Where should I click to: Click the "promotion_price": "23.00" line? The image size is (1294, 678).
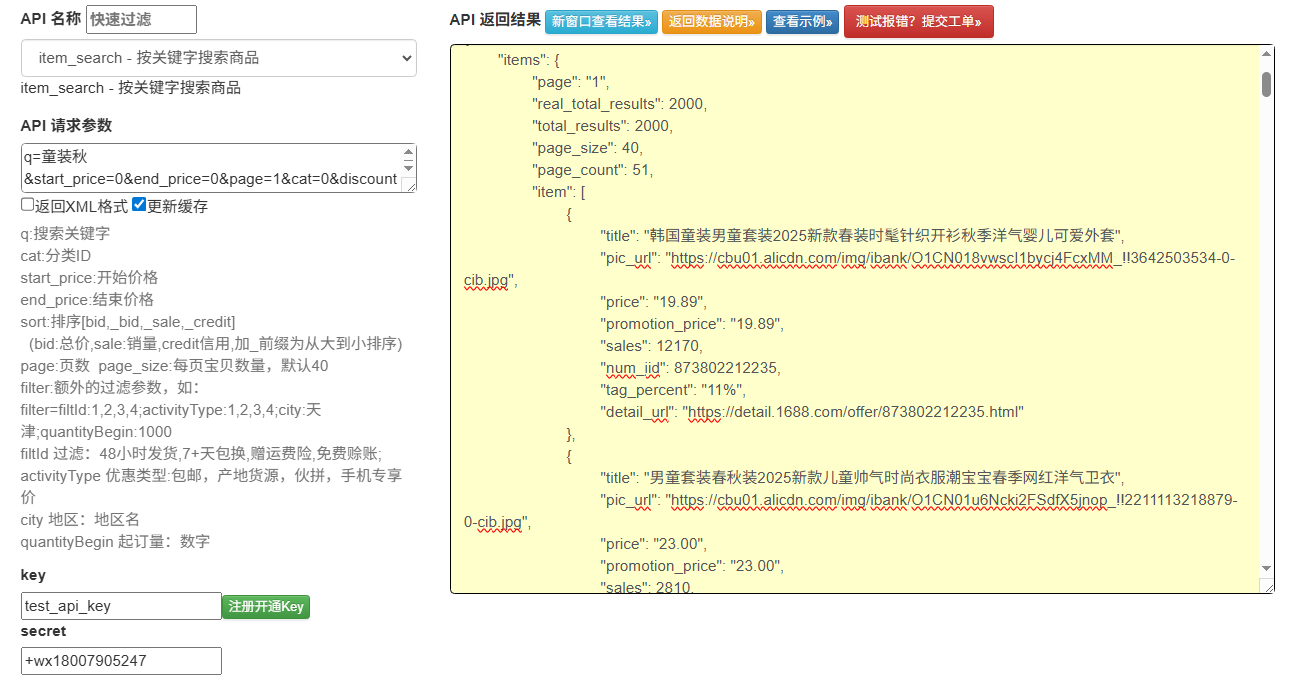693,566
